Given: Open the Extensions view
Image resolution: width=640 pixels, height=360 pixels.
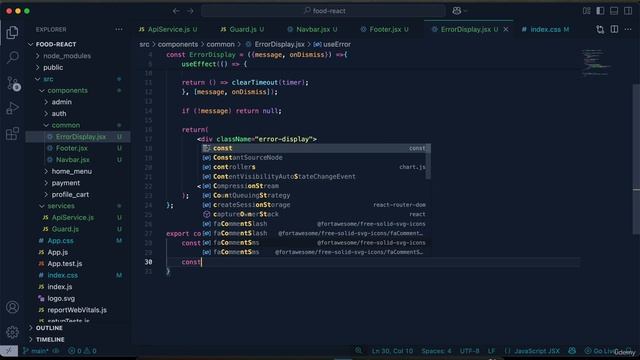Looking at the screenshot, I should point(12,133).
